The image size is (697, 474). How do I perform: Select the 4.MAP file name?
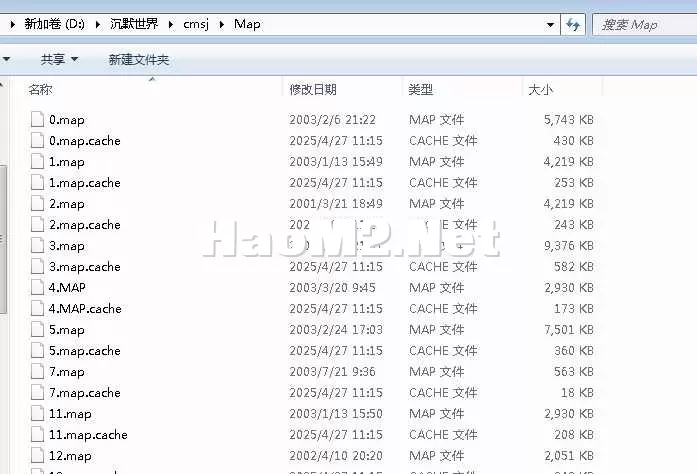tap(67, 288)
